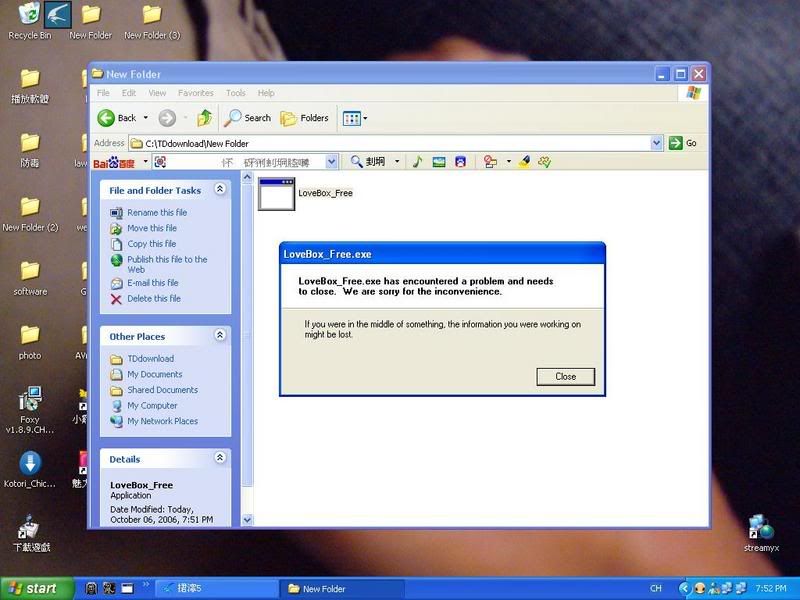Screen dimensions: 800x600
Task: Click the New Folder taskbar button
Action: pos(342,589)
